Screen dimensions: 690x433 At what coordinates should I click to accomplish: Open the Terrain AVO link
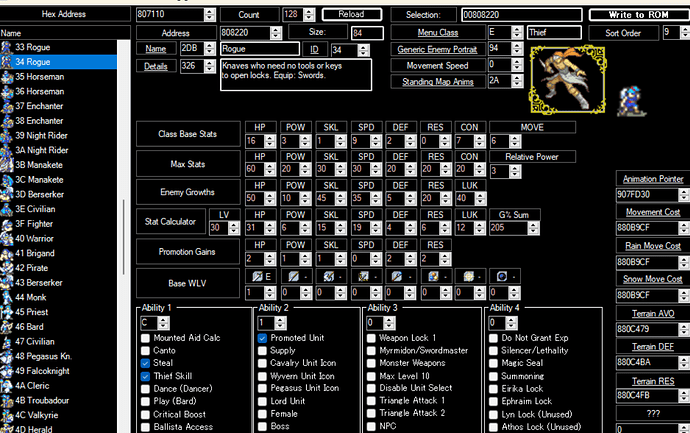click(x=653, y=313)
